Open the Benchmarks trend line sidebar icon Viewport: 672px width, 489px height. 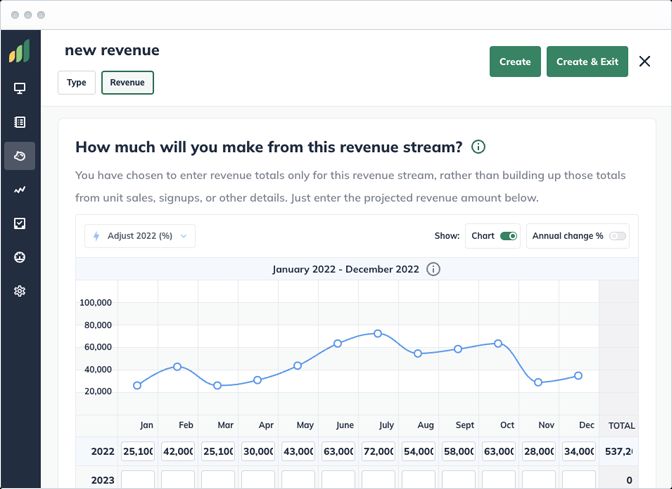pos(19,190)
